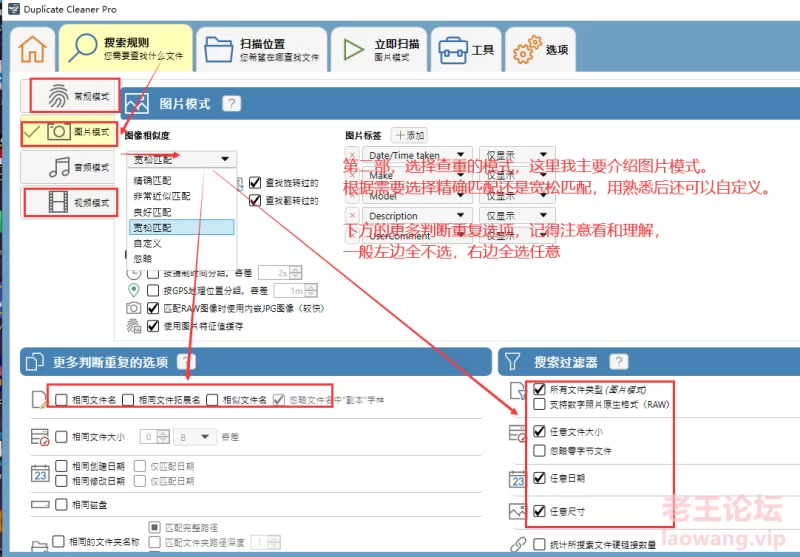
Task: Click 更多判断重复的选项 header copy icon
Action: pyautogui.click(x=35, y=362)
